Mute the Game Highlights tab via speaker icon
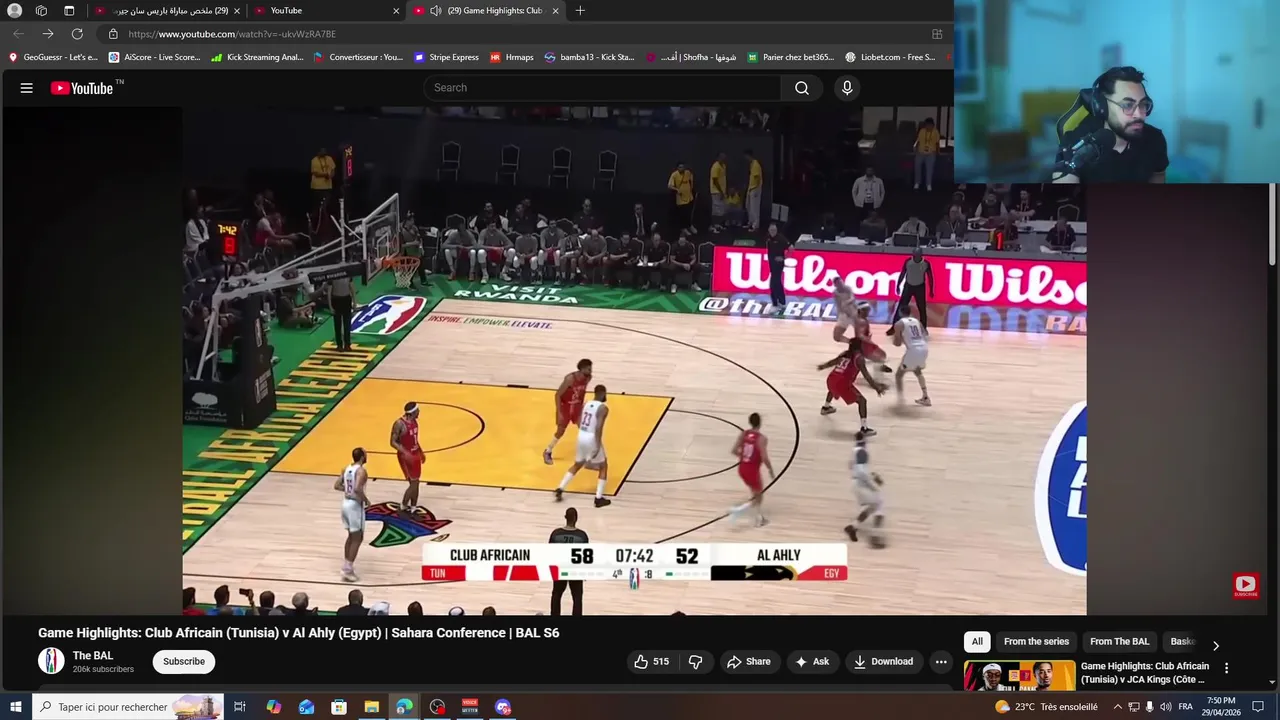Viewport: 1280px width, 720px height. (436, 11)
